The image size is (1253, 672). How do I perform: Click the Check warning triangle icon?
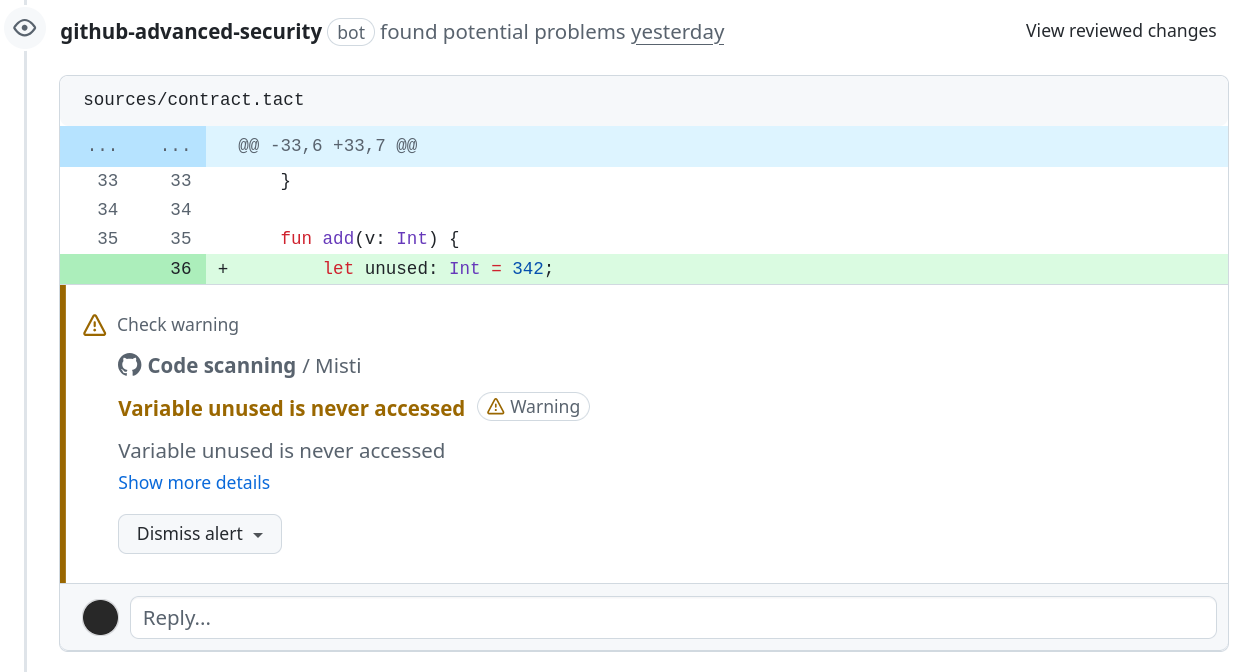(95, 325)
